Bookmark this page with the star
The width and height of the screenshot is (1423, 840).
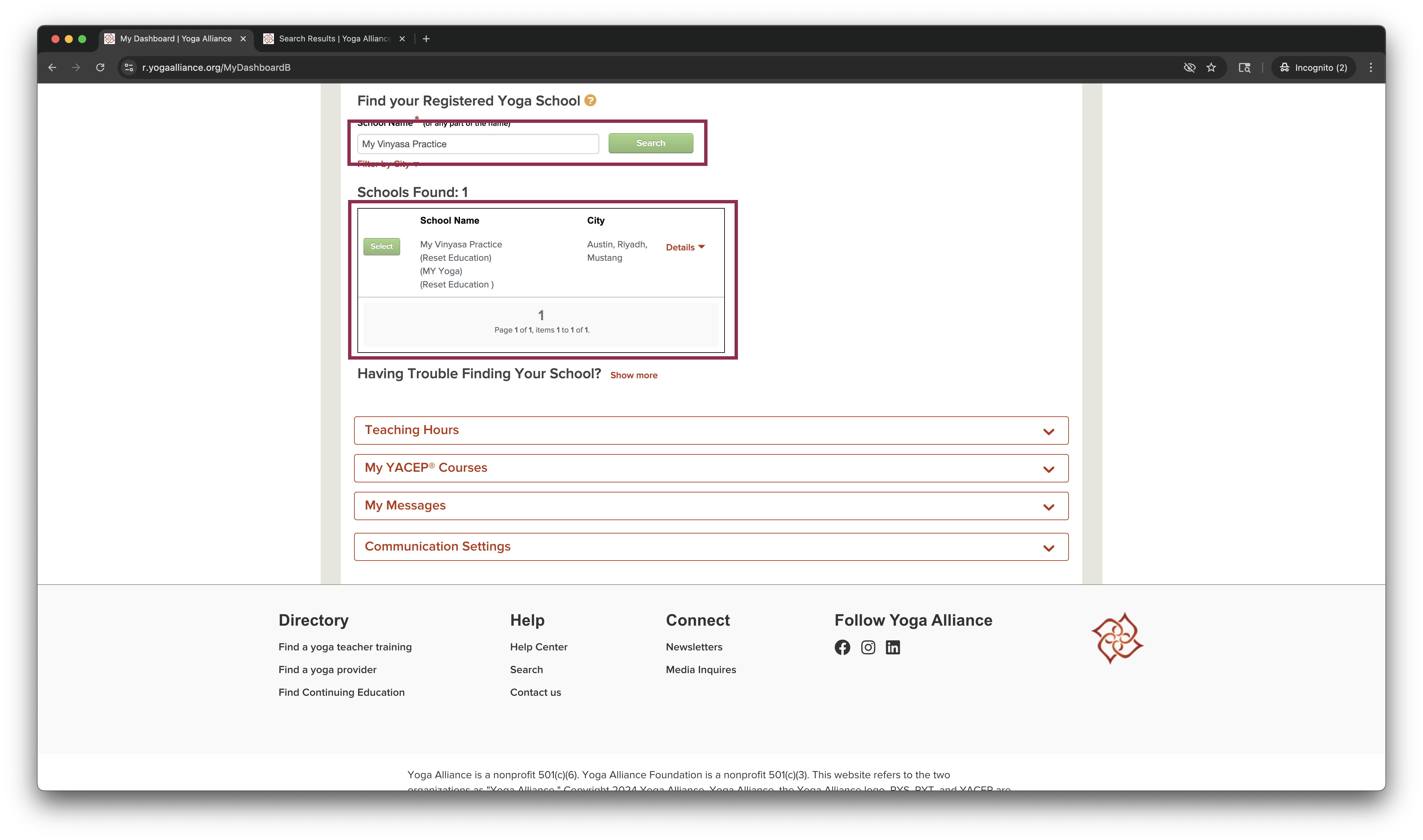[x=1211, y=67]
